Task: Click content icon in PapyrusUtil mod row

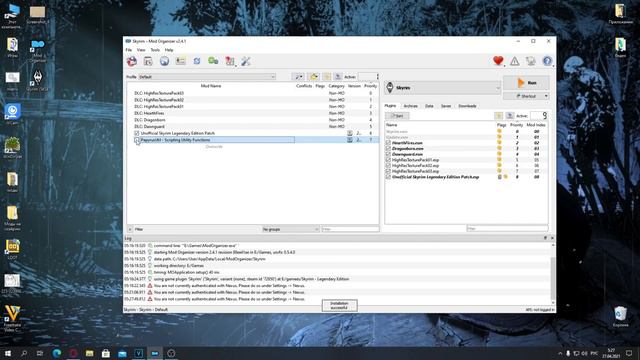Action: click(349, 140)
